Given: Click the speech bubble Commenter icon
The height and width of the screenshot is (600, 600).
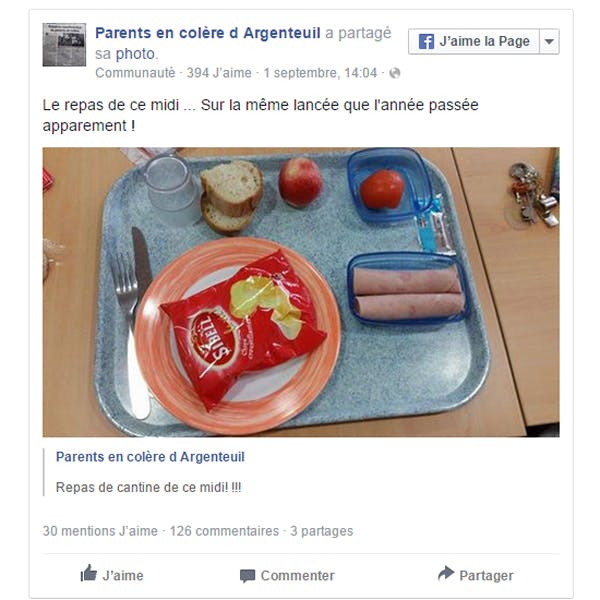Looking at the screenshot, I should click(x=247, y=576).
